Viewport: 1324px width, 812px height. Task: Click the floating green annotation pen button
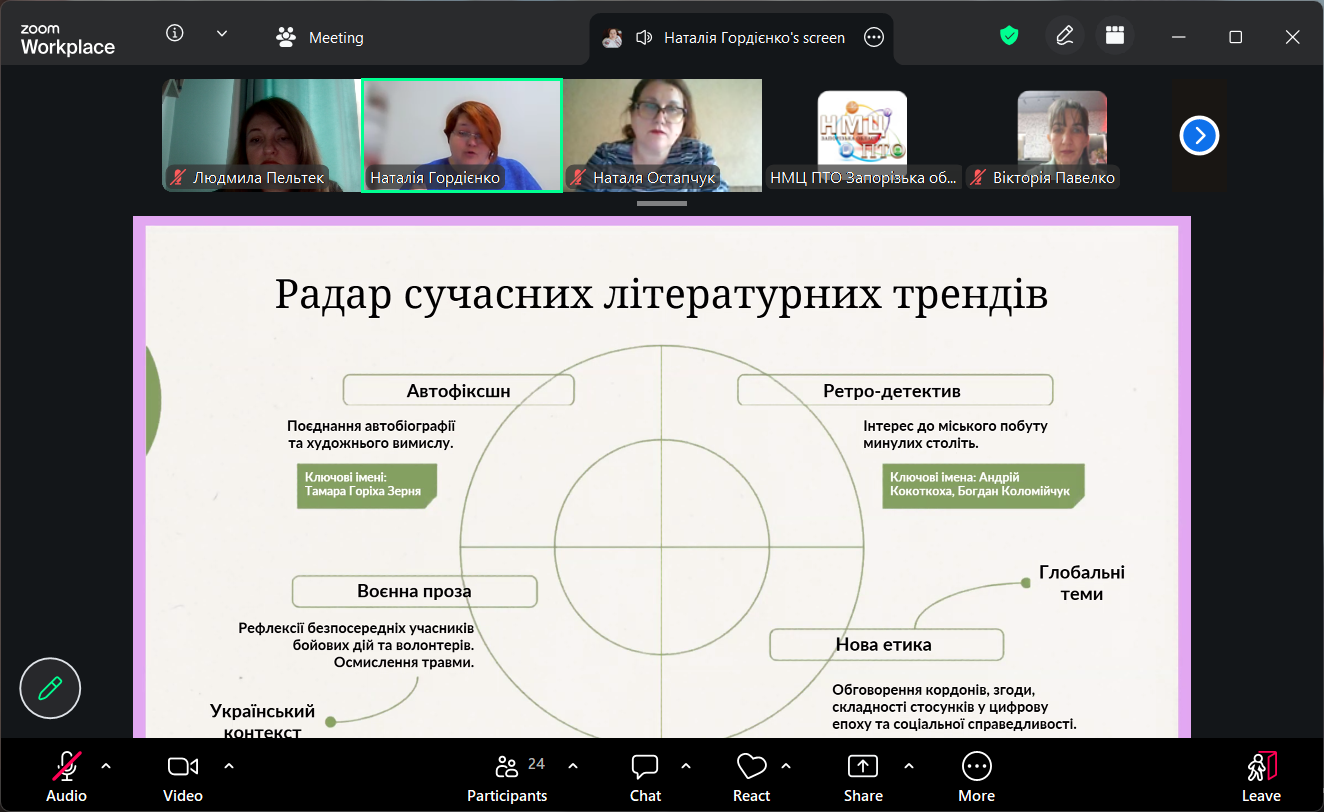pos(50,688)
